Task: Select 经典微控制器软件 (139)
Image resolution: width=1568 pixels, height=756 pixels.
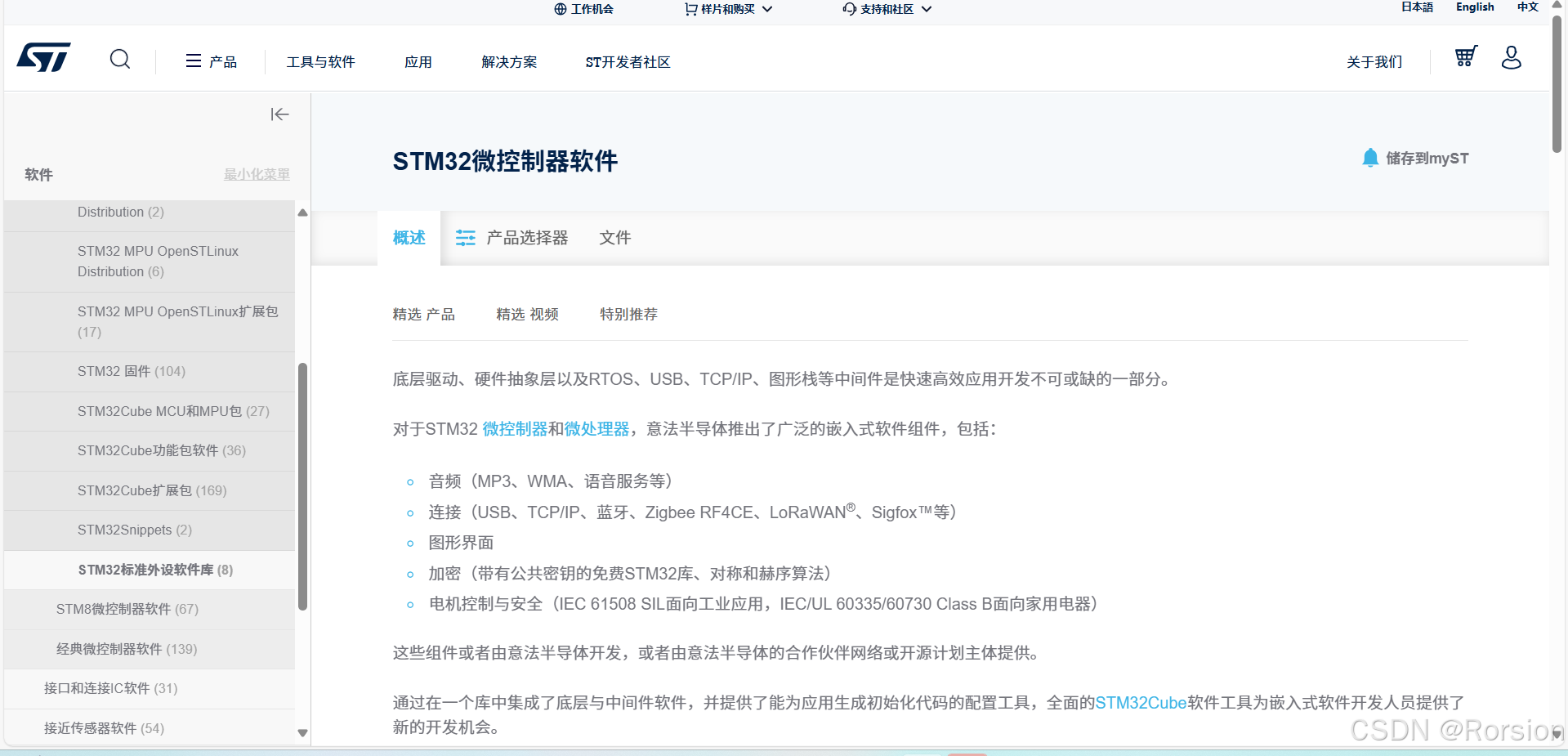Action: [150, 650]
